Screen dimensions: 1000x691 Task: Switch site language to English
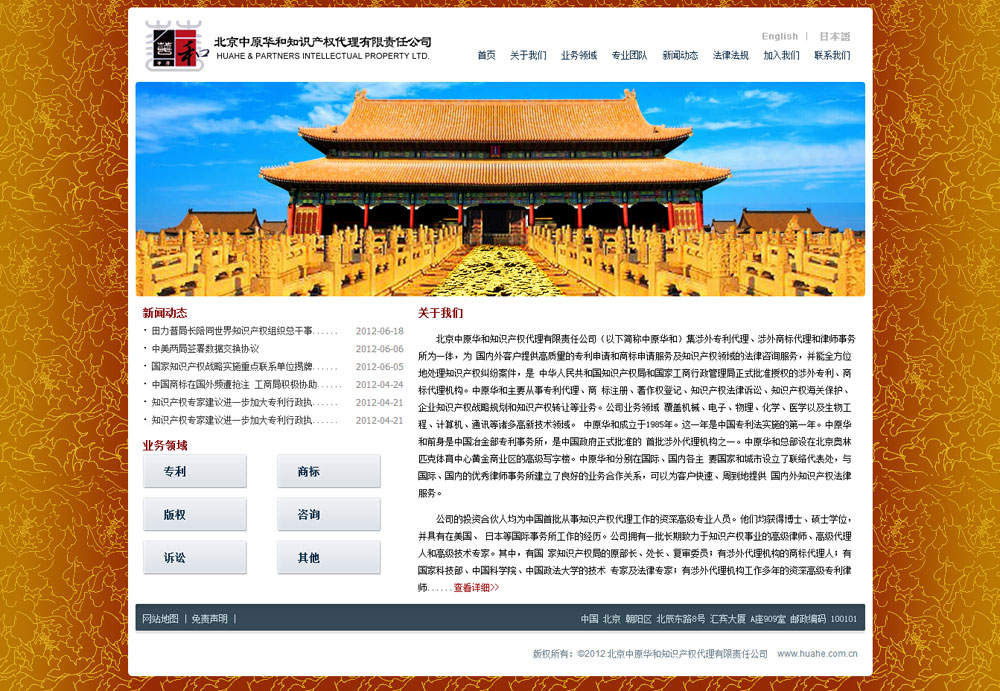click(x=779, y=36)
